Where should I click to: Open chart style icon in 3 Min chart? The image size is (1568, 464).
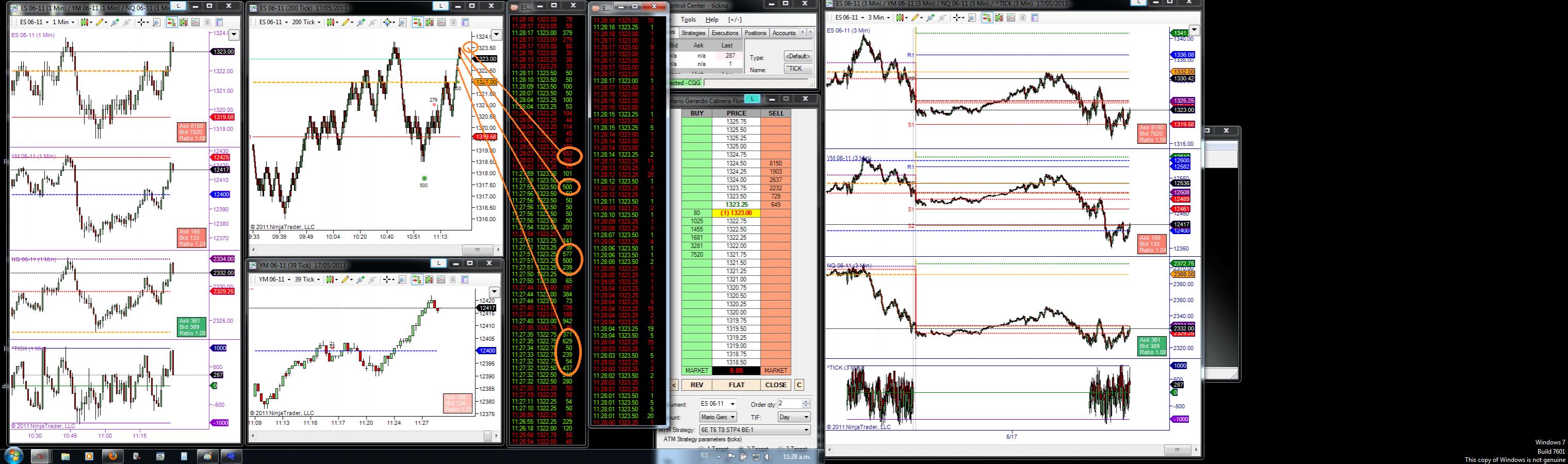(x=900, y=18)
